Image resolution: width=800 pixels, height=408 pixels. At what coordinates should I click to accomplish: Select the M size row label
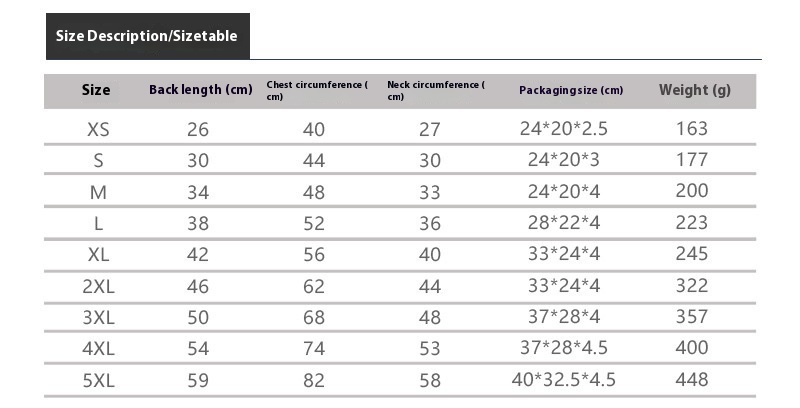pos(98,192)
